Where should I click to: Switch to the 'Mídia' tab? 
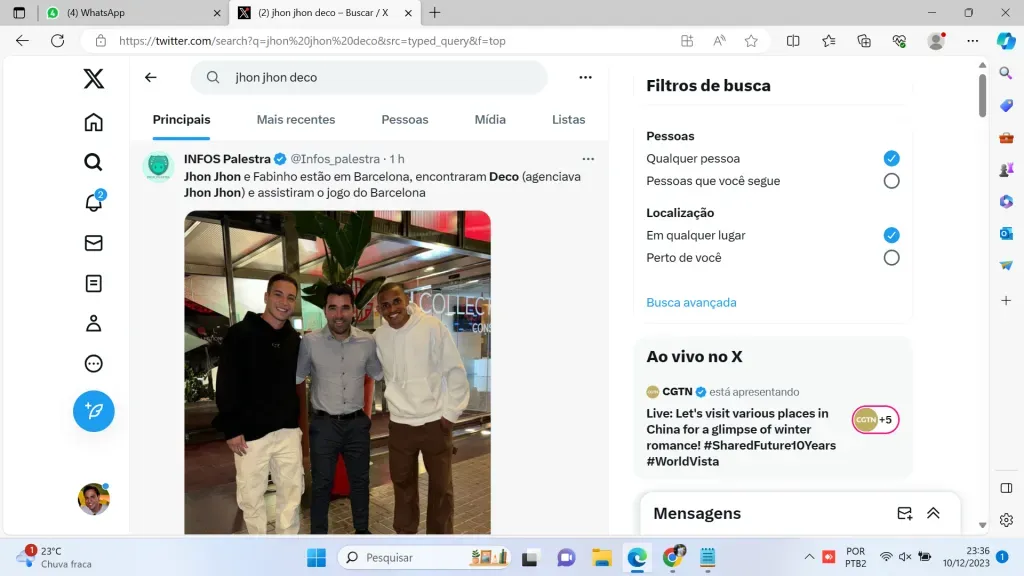point(490,119)
